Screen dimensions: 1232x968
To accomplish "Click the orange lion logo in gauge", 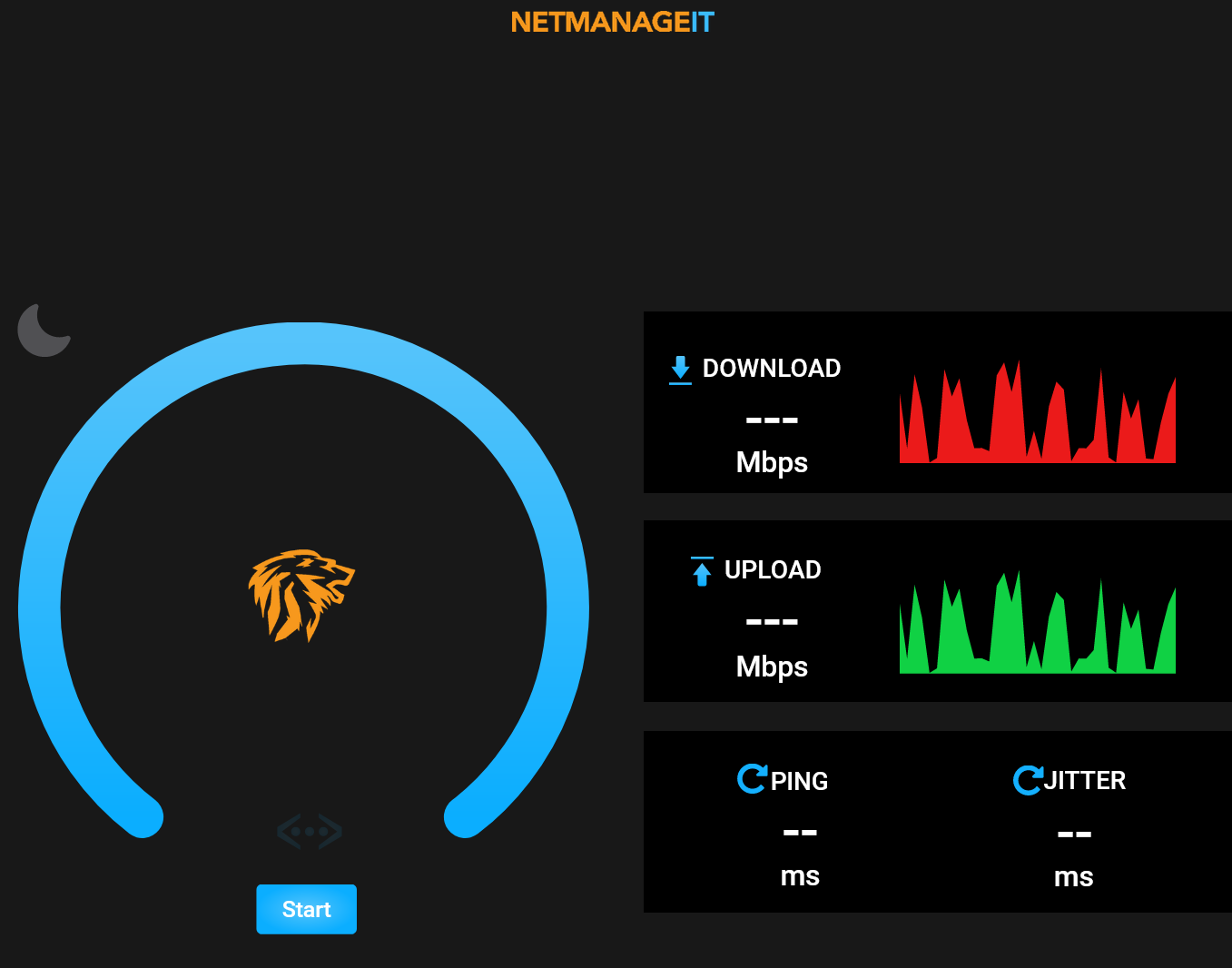I will click(x=301, y=595).
